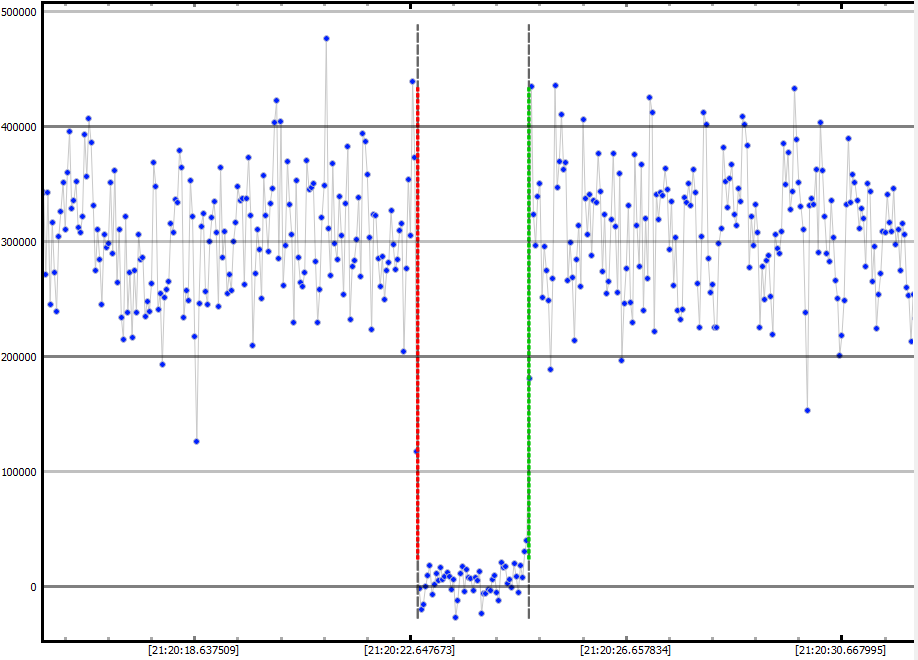This screenshot has width=918, height=660.
Task: Click the 21:20:26.657834 time axis label
Action: point(626,649)
